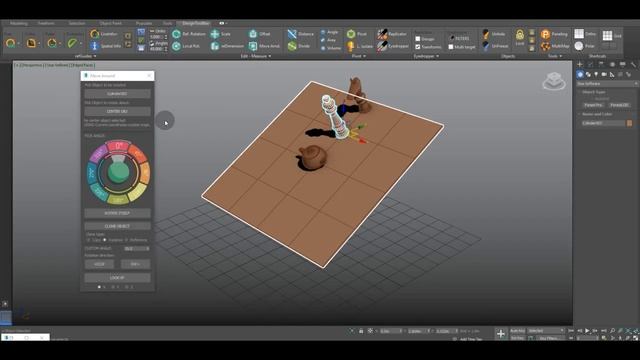Click the Divide tool icon
This screenshot has width=640, height=360.
pos(292,46)
